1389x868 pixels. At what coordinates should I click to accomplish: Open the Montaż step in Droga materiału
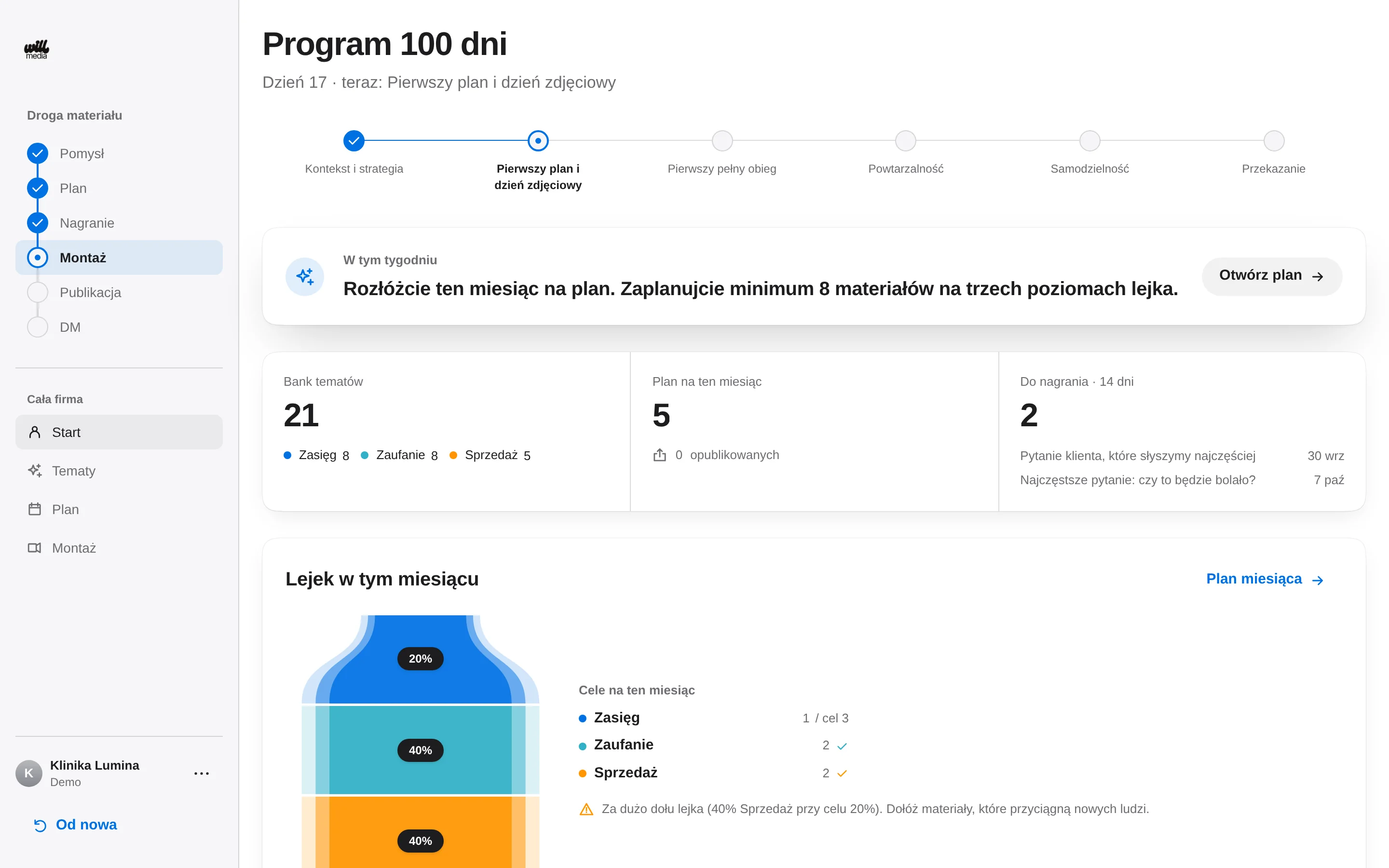pos(119,258)
